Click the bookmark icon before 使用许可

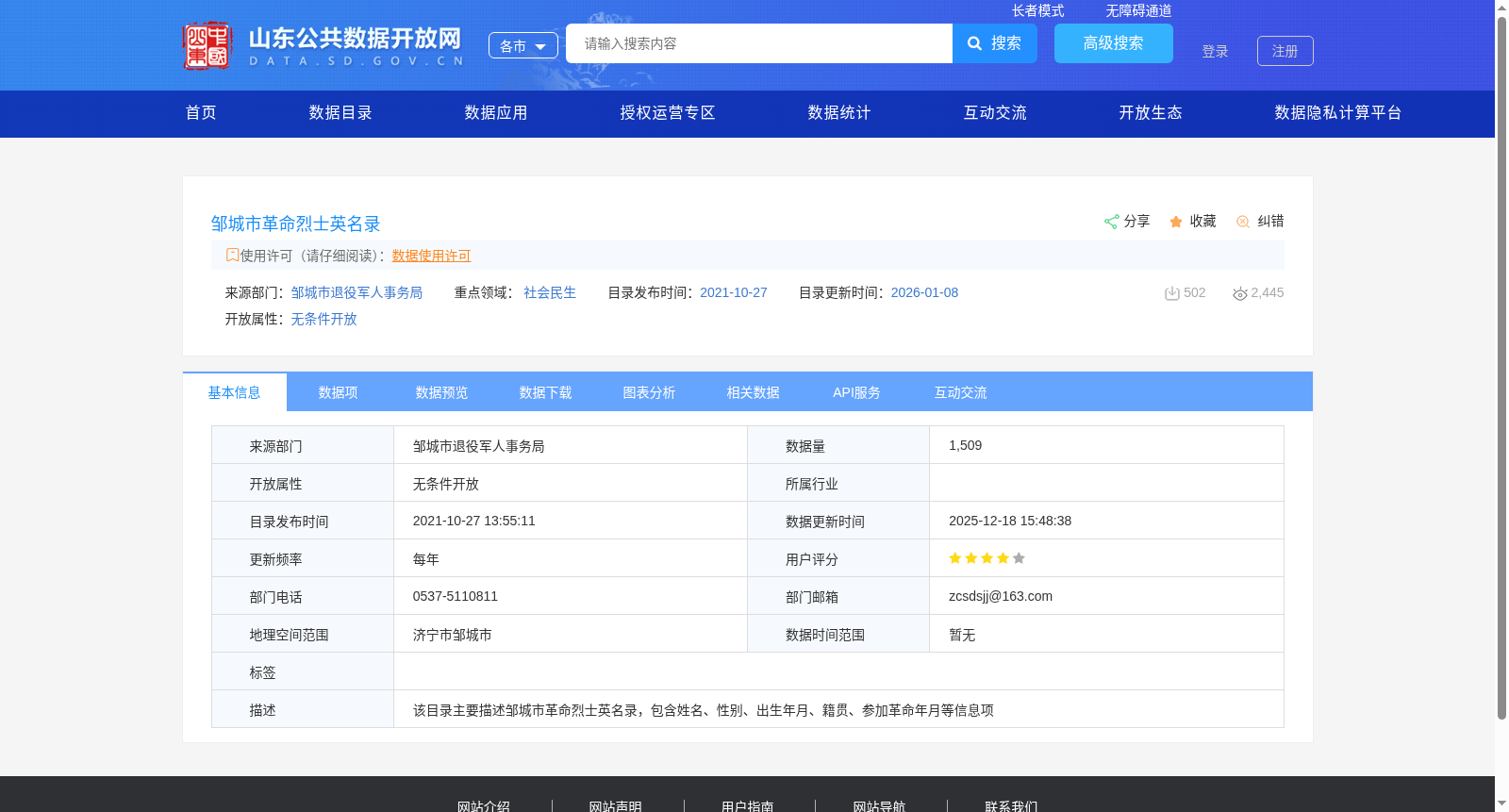click(x=232, y=255)
